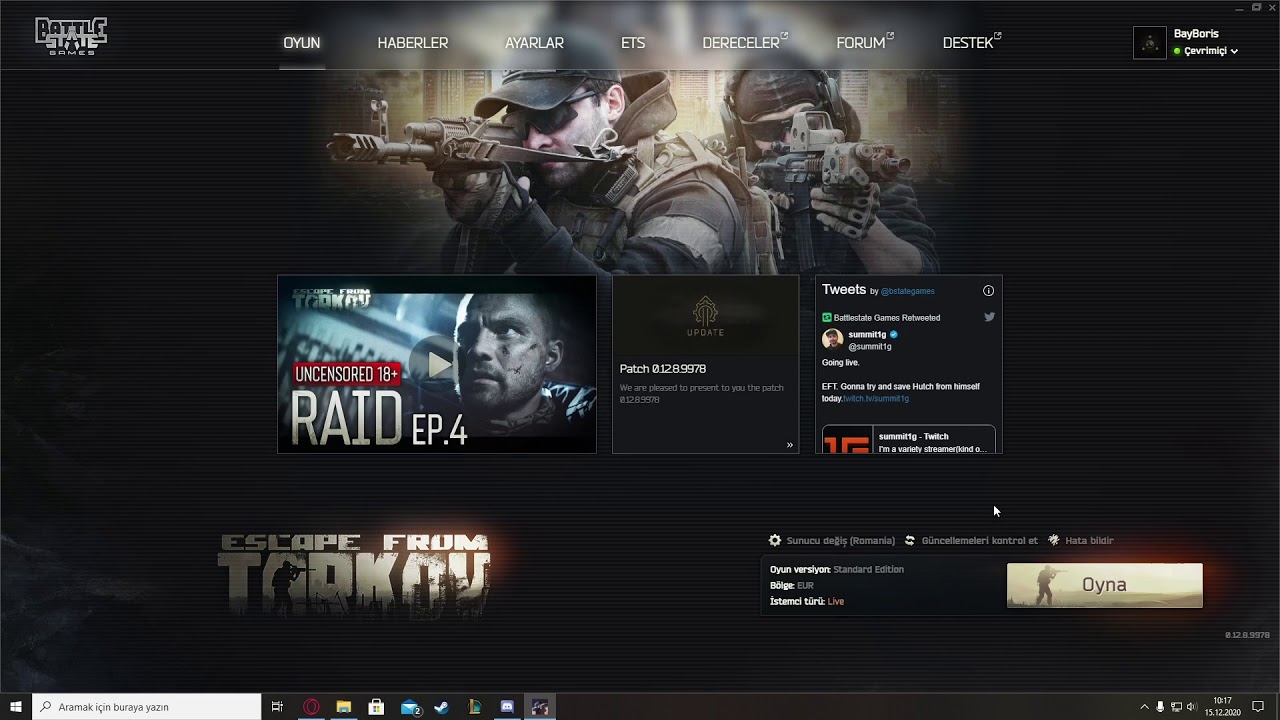Expand the patch news with double-arrow

[789, 445]
